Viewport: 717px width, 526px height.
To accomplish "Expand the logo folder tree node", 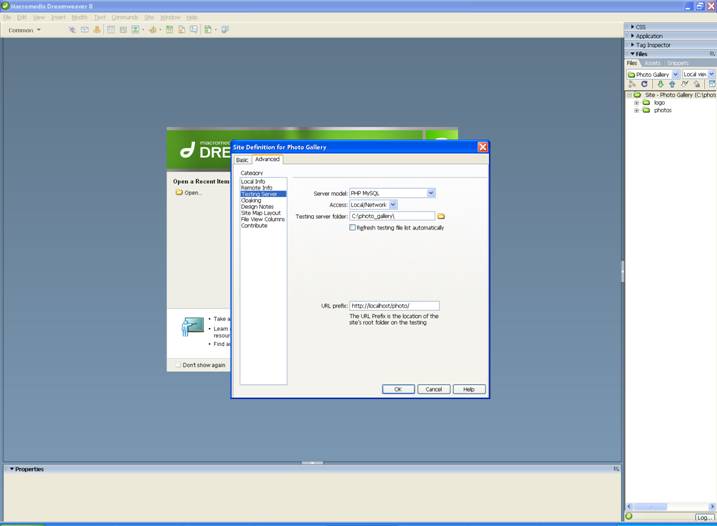I will click(x=637, y=103).
